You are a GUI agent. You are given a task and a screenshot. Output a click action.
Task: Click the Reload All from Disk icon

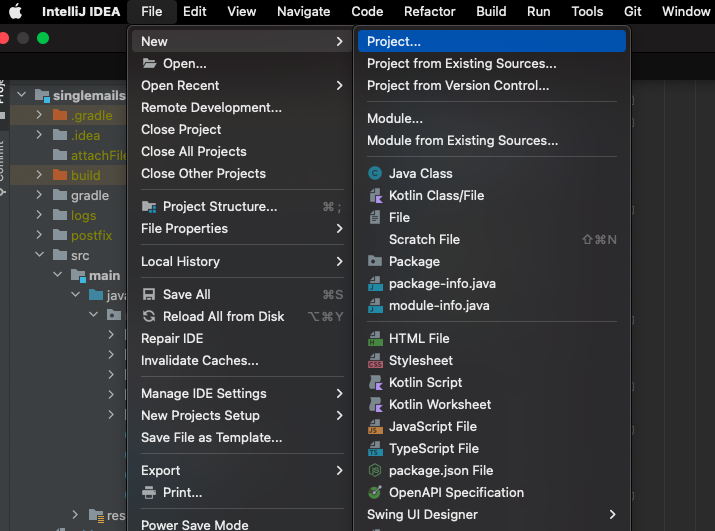click(x=149, y=317)
